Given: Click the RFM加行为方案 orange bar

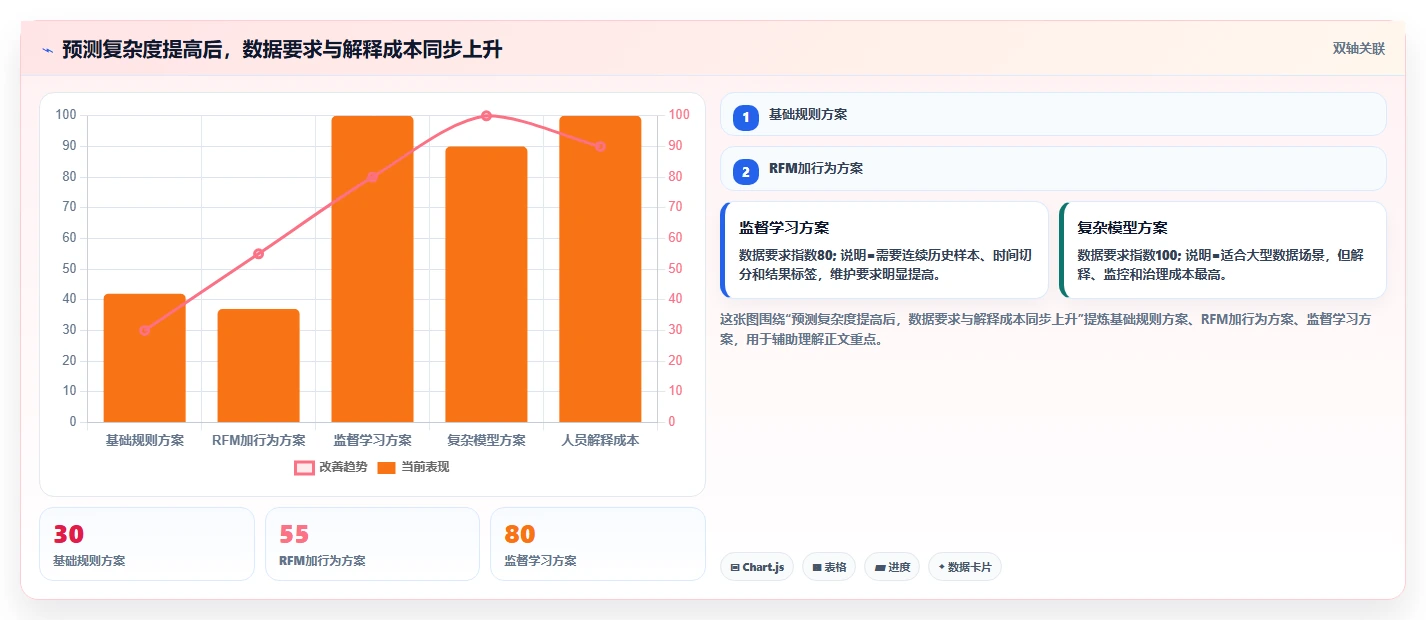Looking at the screenshot, I should pos(259,366).
